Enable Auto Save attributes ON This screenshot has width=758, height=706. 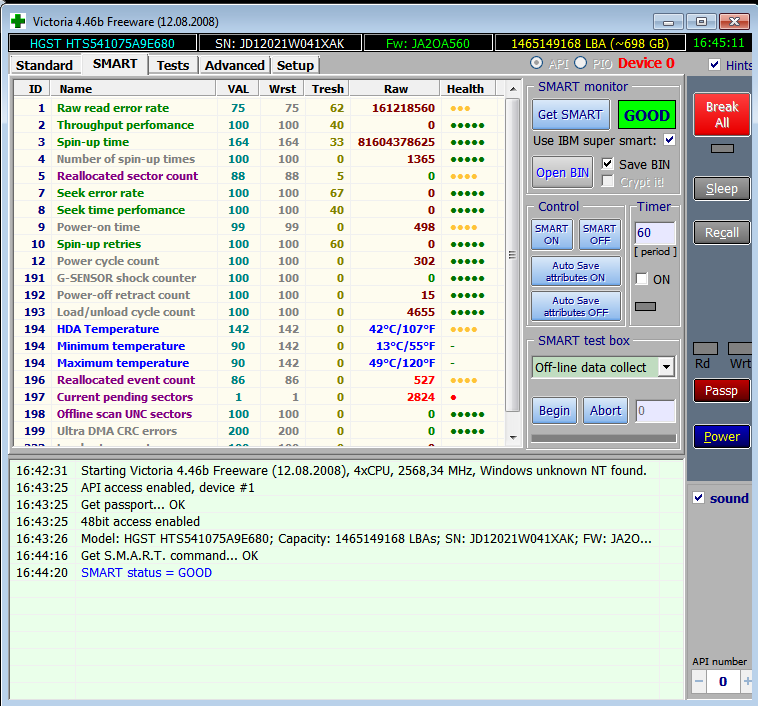click(576, 271)
